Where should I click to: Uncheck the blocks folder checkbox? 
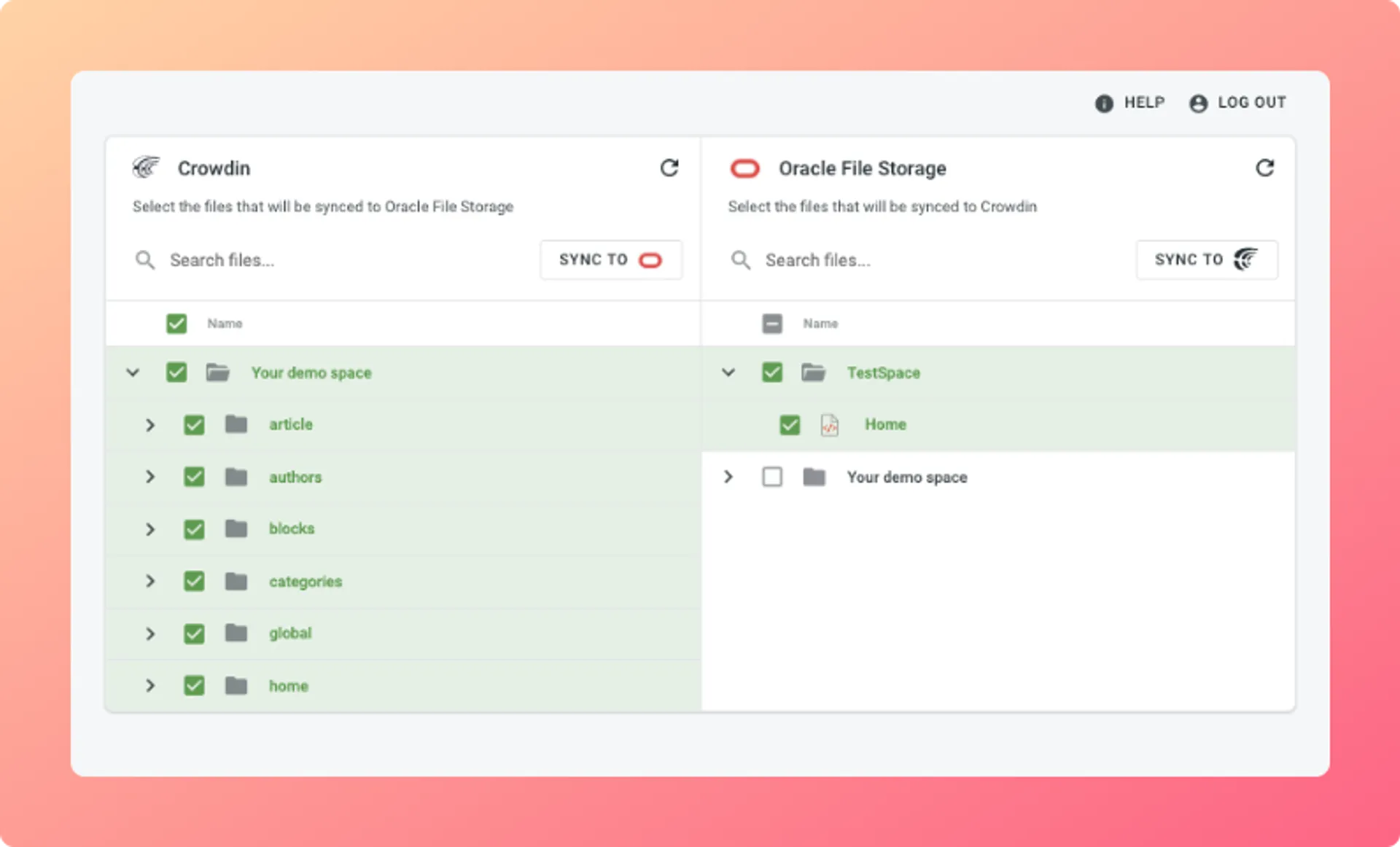pyautogui.click(x=194, y=528)
